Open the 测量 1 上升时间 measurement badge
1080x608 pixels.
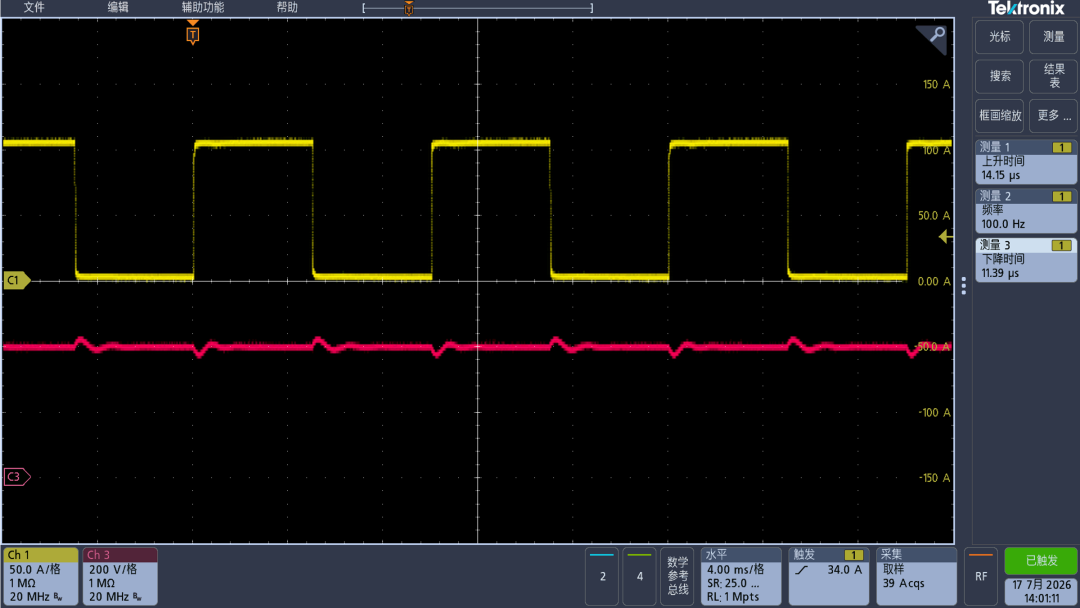1026,162
